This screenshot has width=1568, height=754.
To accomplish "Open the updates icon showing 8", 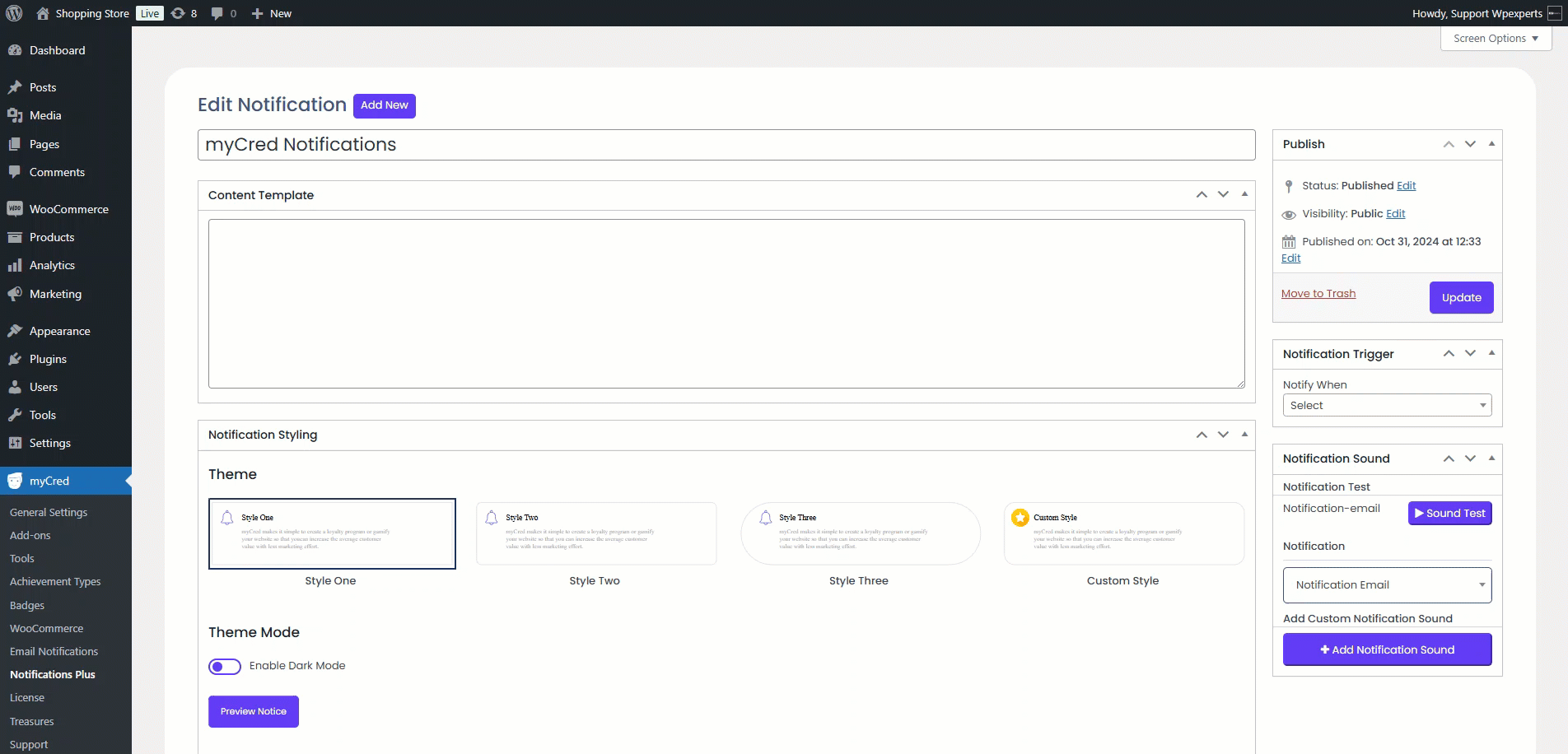I will 179,13.
